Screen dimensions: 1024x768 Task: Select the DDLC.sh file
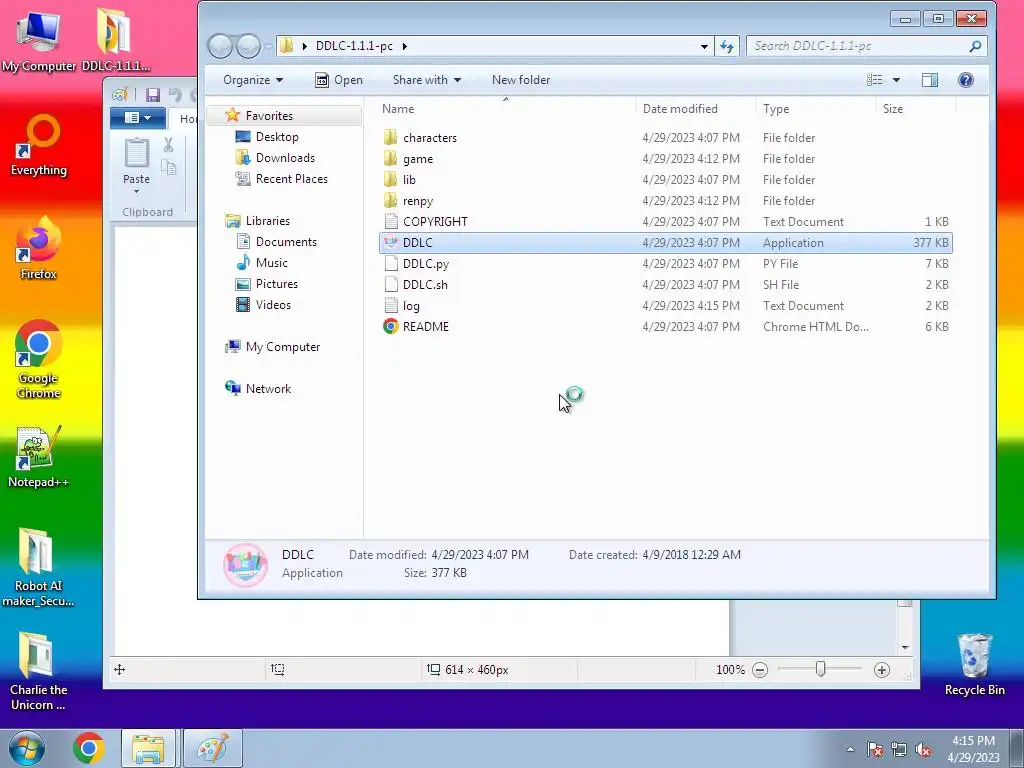click(x=665, y=285)
